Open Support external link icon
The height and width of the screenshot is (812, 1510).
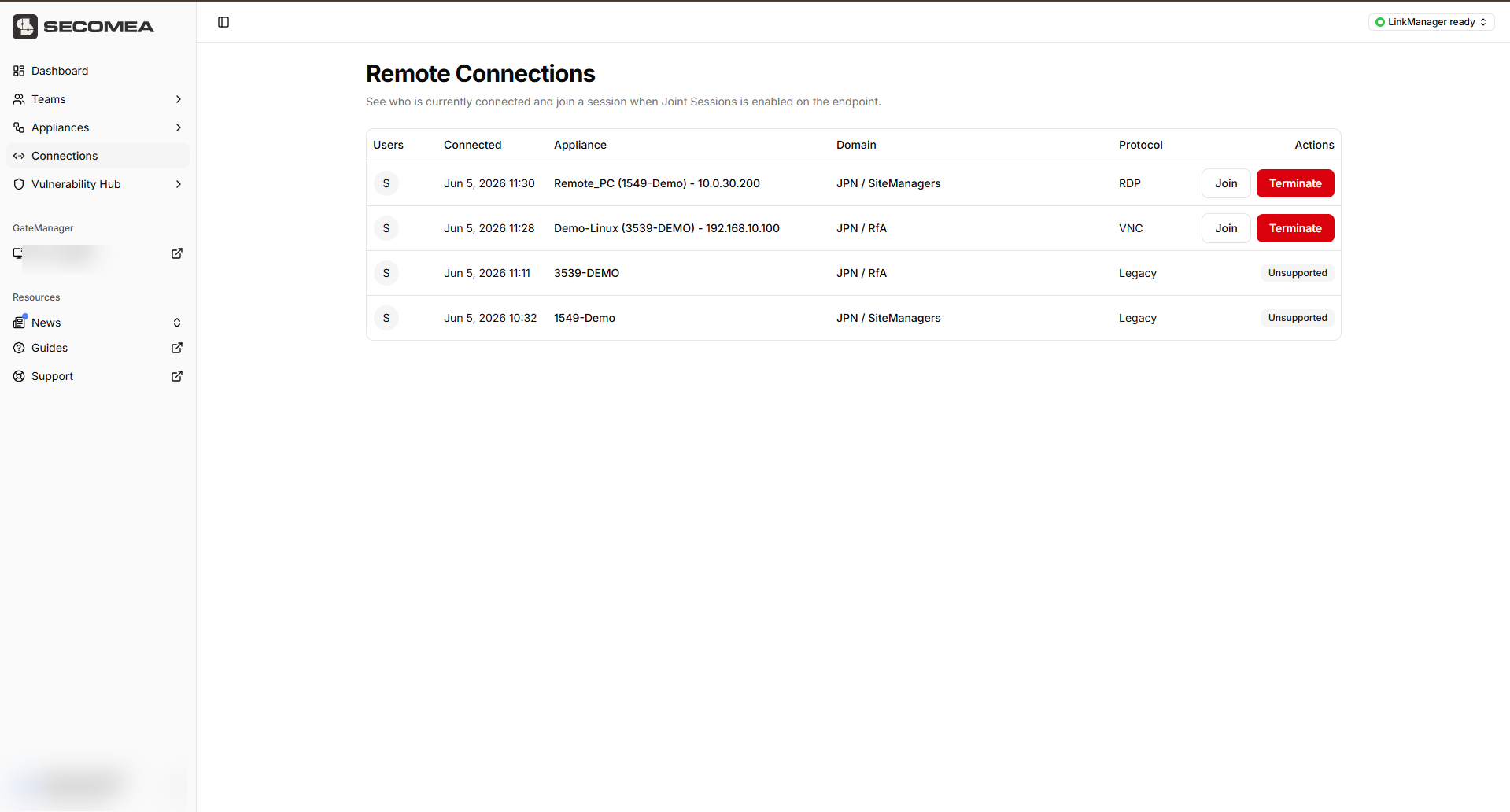tap(177, 376)
